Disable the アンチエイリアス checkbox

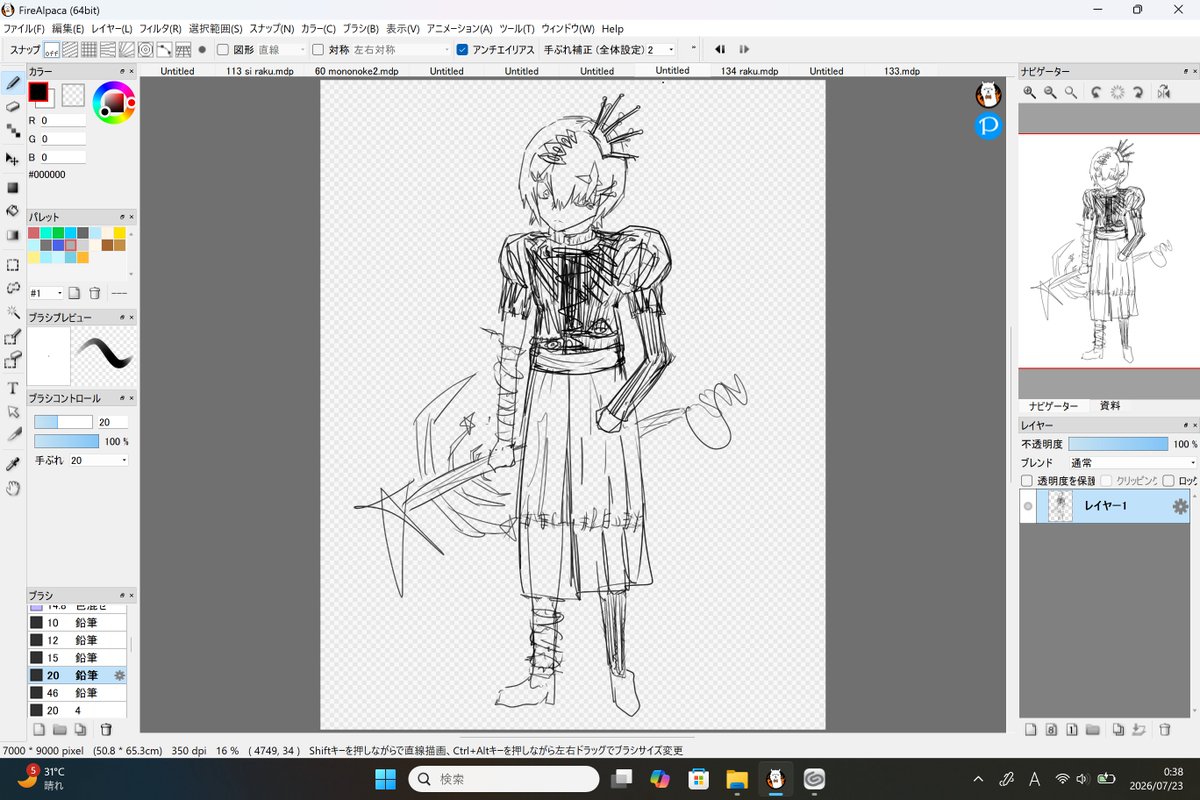tap(462, 49)
